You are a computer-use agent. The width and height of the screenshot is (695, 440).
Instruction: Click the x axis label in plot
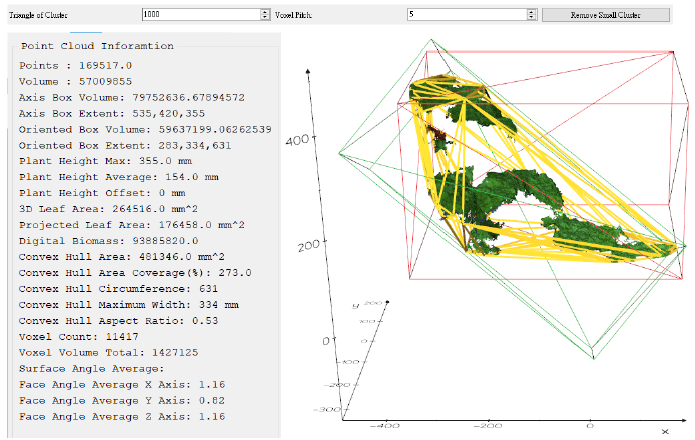coord(665,431)
